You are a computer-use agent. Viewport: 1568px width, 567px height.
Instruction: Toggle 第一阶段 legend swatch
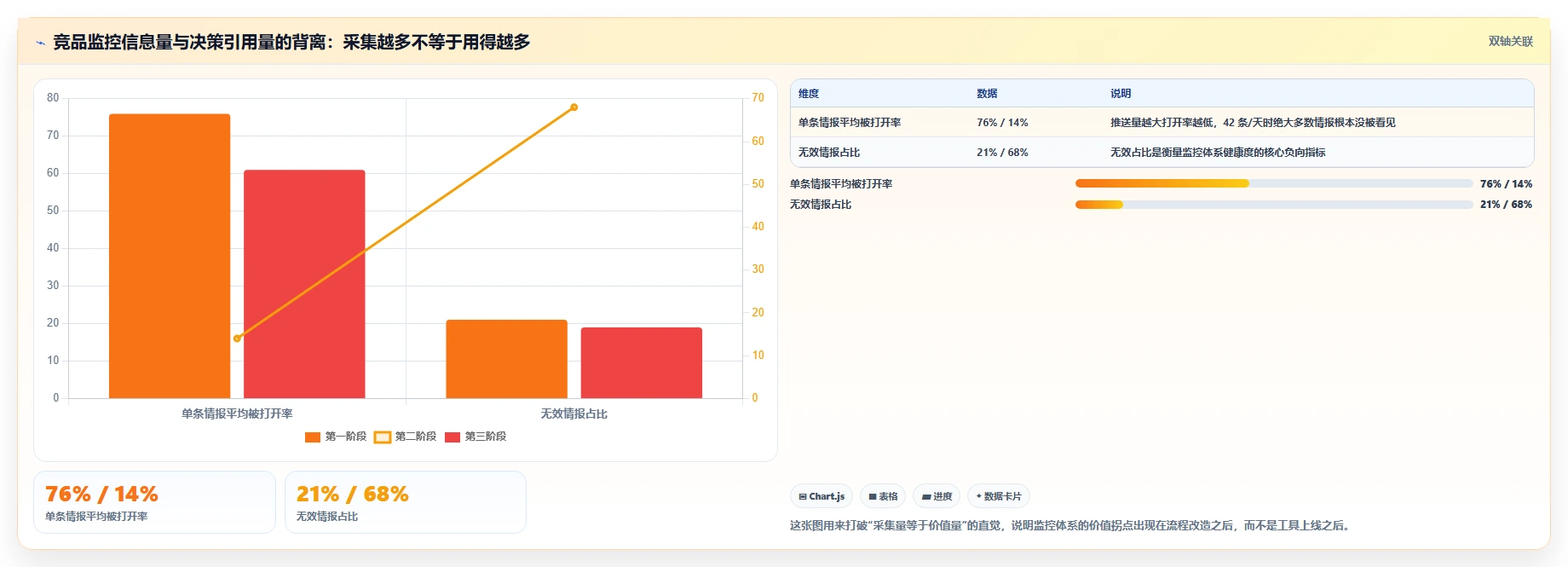click(313, 437)
